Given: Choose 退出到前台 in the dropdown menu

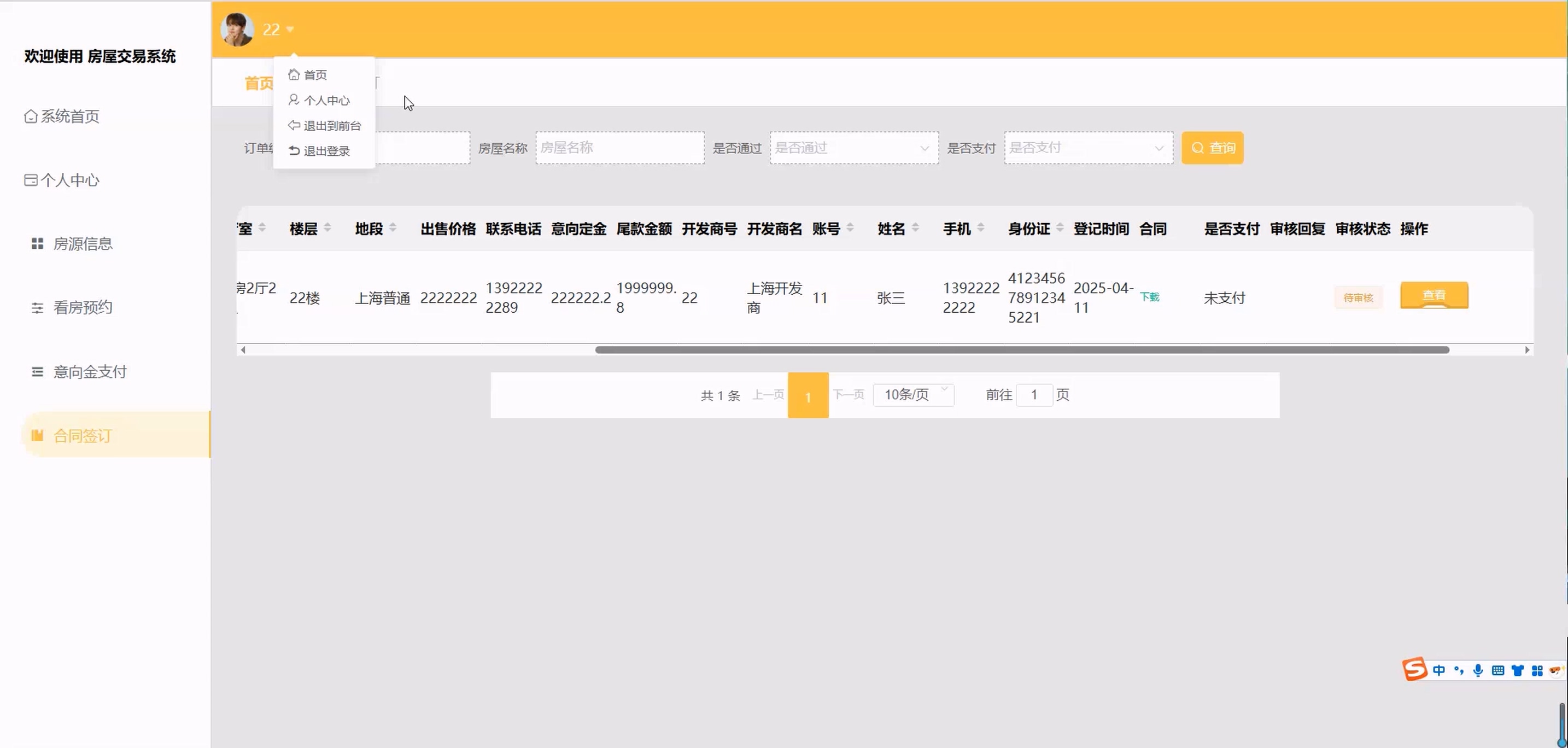Looking at the screenshot, I should 331,126.
